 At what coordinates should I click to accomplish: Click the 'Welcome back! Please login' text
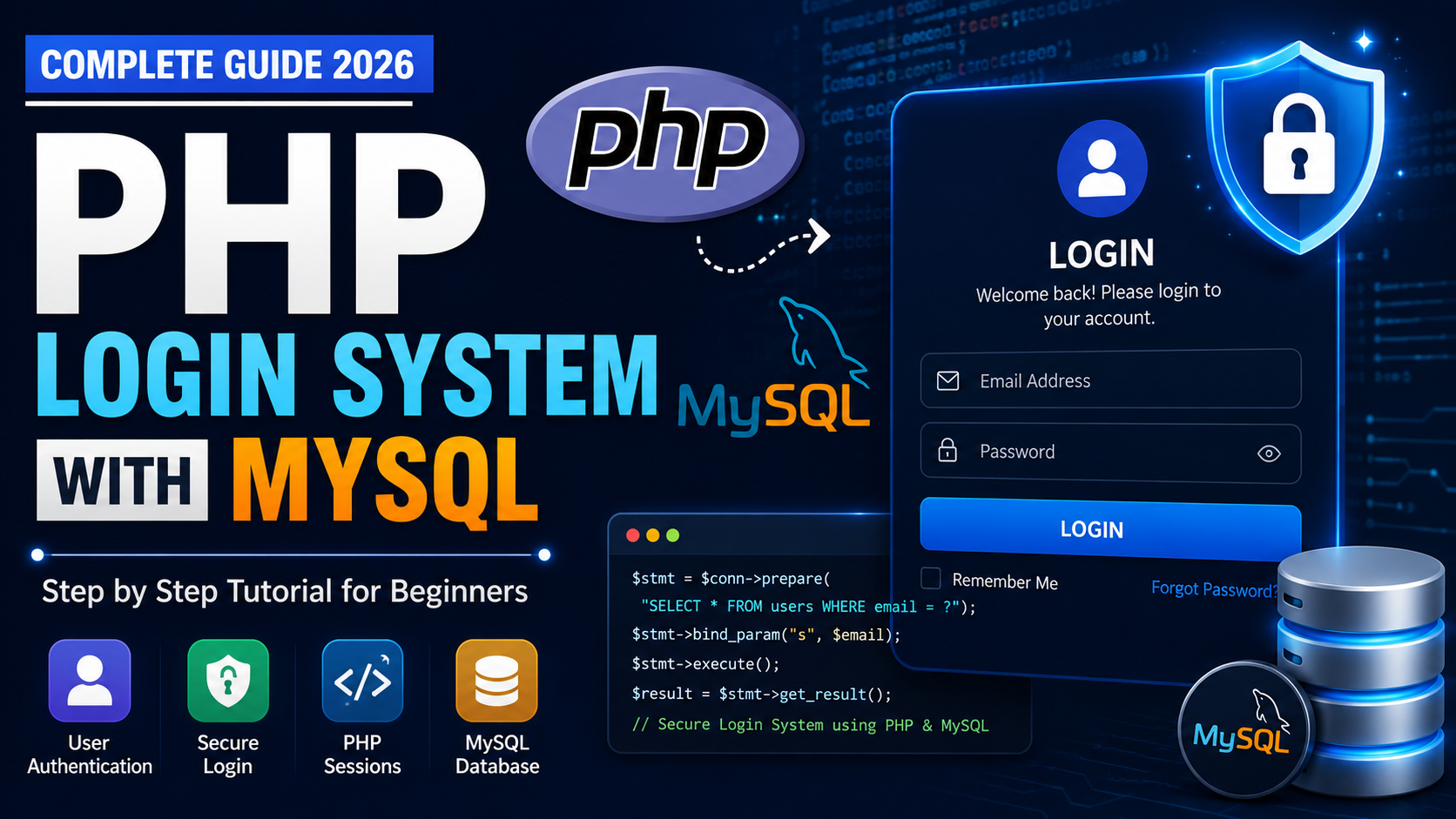pyautogui.click(x=1099, y=305)
